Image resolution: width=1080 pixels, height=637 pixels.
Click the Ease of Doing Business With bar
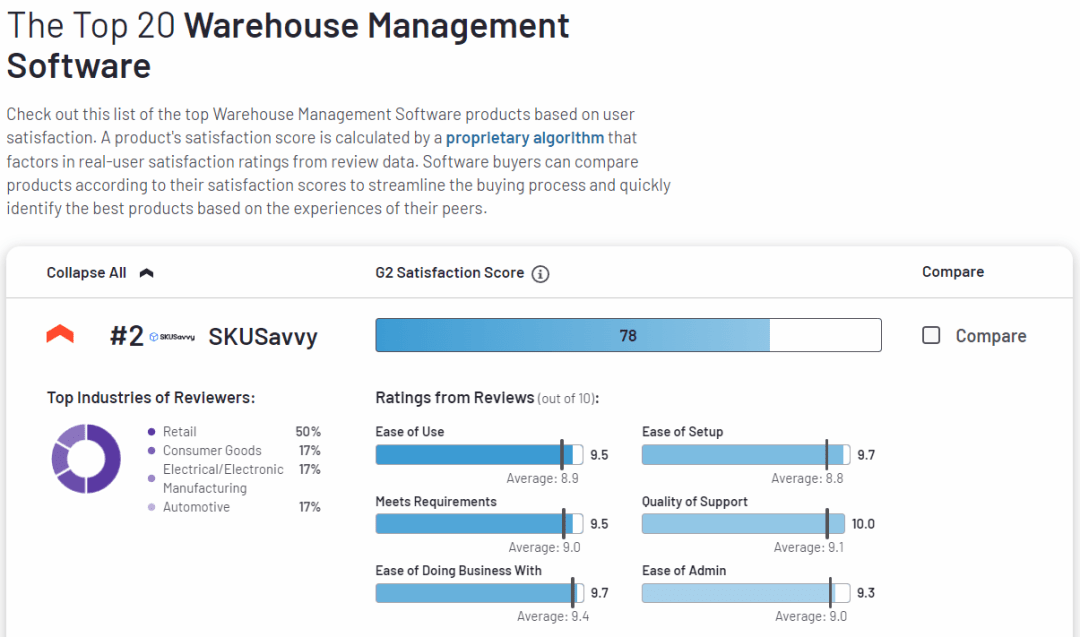479,593
